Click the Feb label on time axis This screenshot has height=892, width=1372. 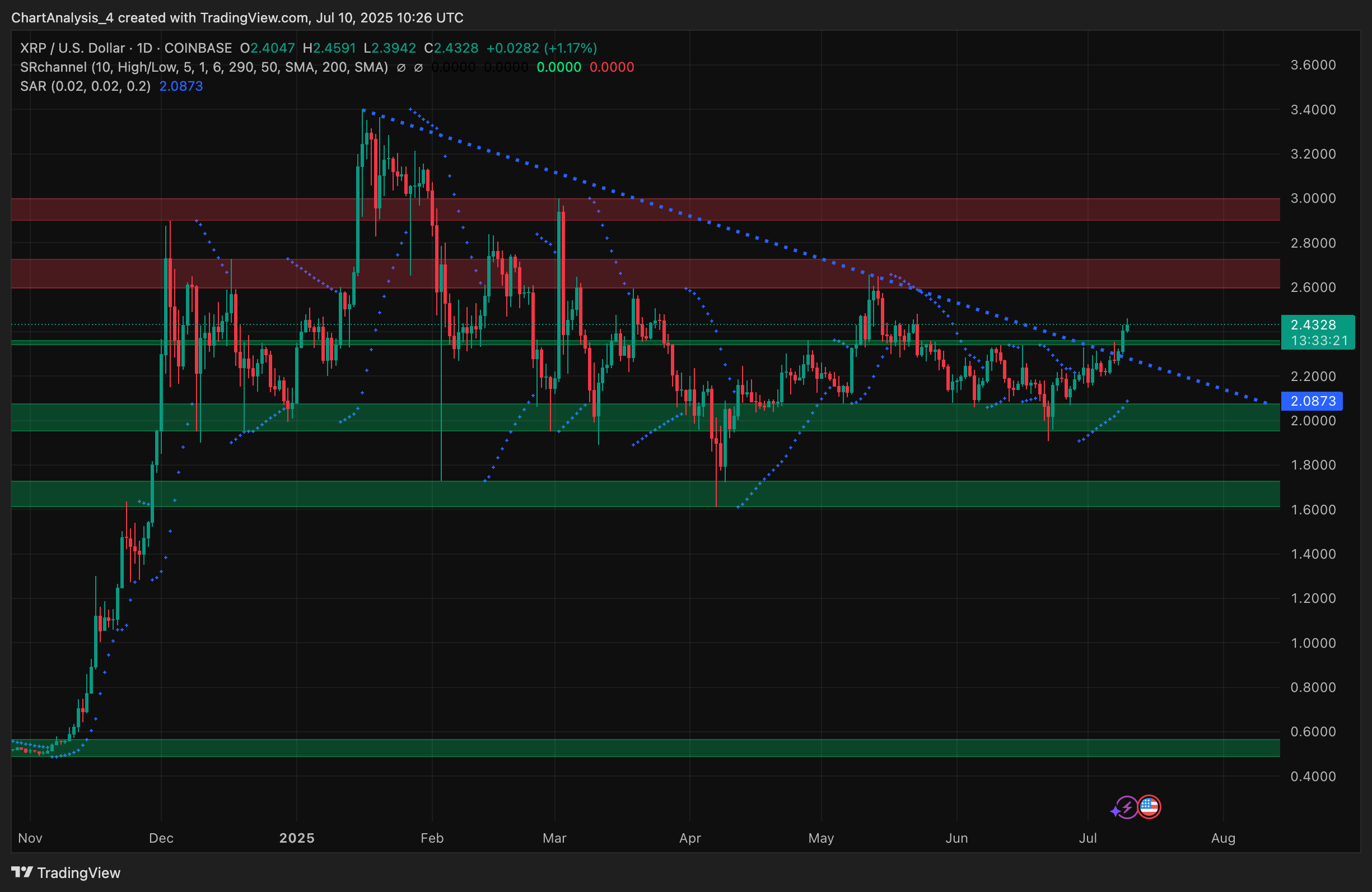[432, 838]
